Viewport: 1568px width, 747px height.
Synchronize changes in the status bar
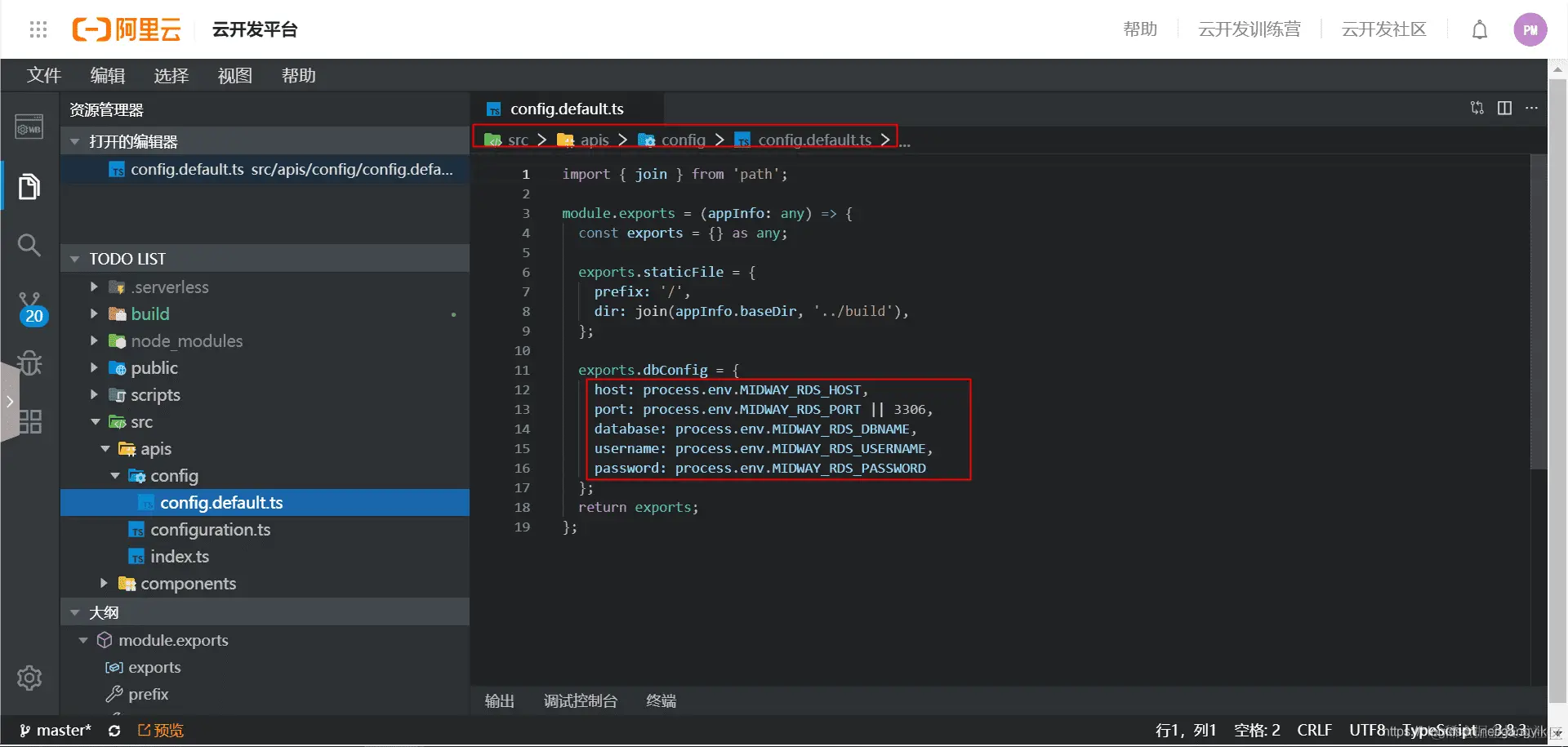point(114,731)
